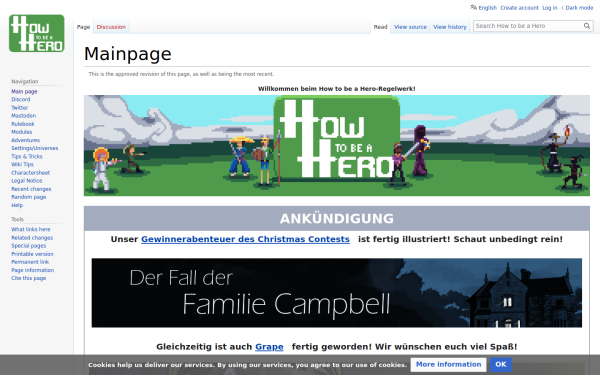The image size is (600, 375).
Task: Open the Modules link
Action: point(21,132)
